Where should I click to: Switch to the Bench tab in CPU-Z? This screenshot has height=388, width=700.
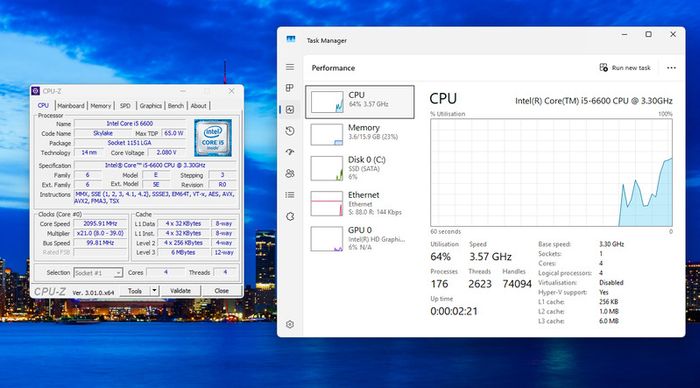pos(175,106)
